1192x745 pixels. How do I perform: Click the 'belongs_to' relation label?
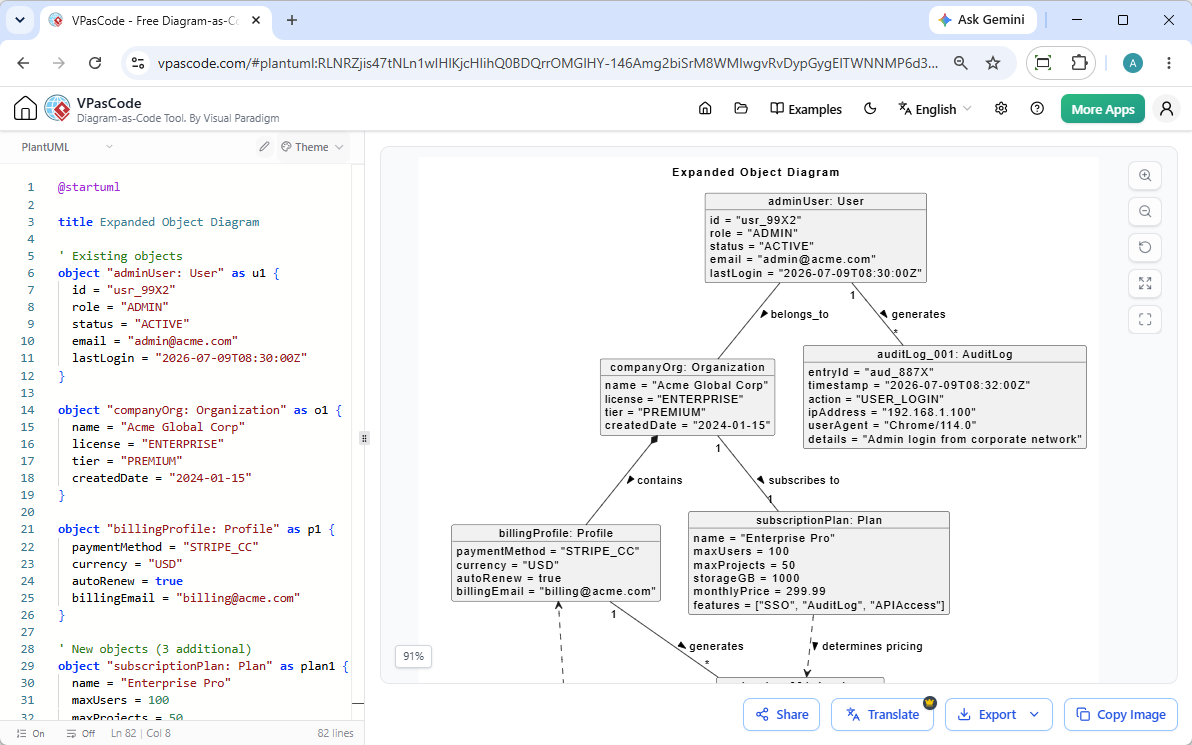(x=799, y=314)
